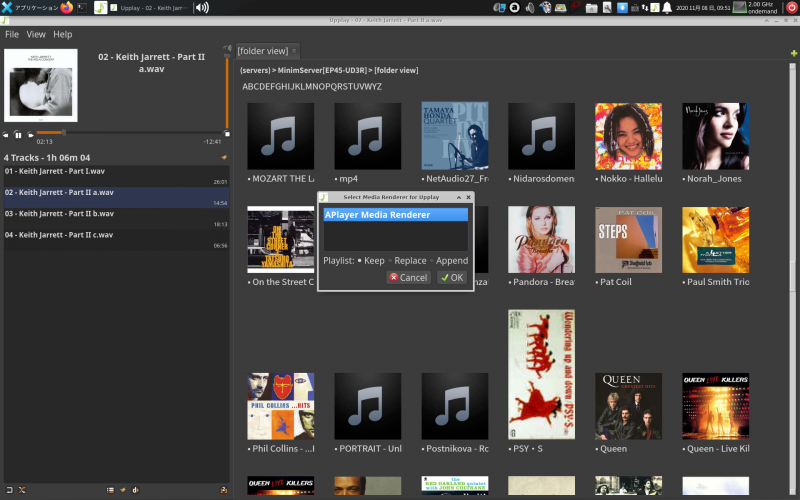This screenshot has height=500, width=800.
Task: Open the File menu
Action: tap(12, 34)
